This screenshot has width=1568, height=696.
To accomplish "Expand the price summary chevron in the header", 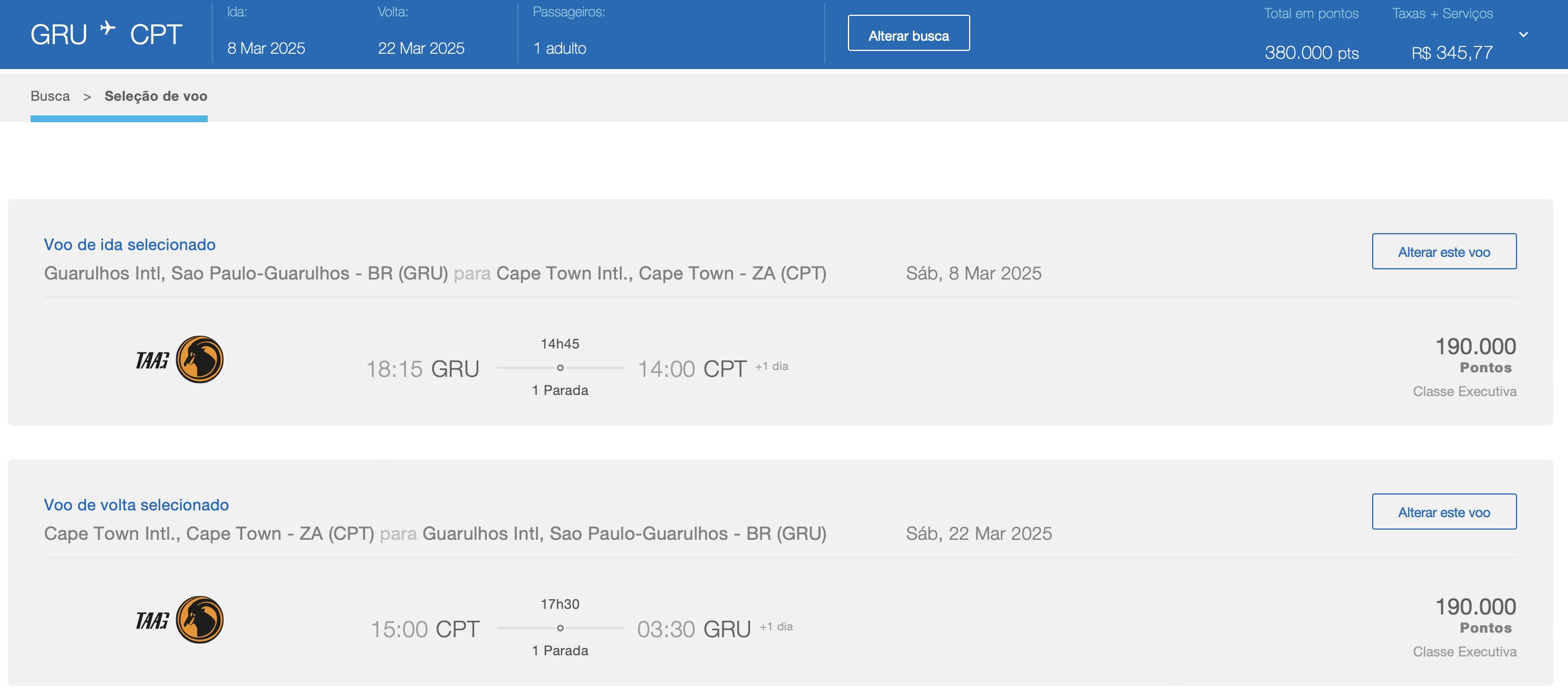I will 1524,35.
